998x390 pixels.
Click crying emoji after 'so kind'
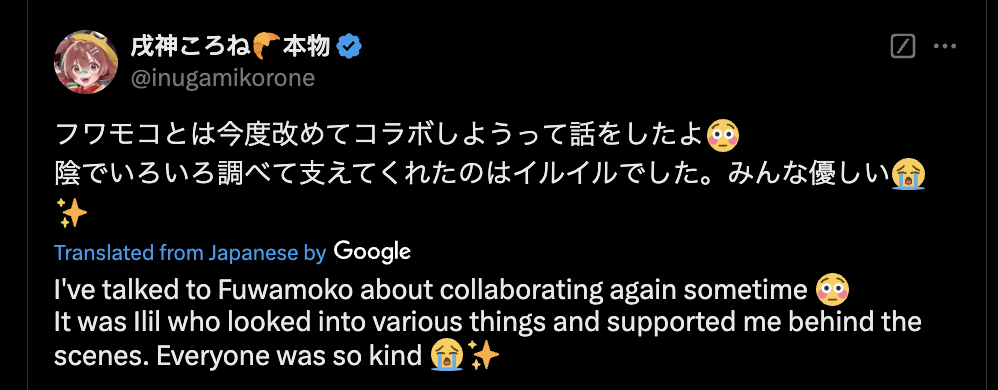pyautogui.click(x=446, y=356)
